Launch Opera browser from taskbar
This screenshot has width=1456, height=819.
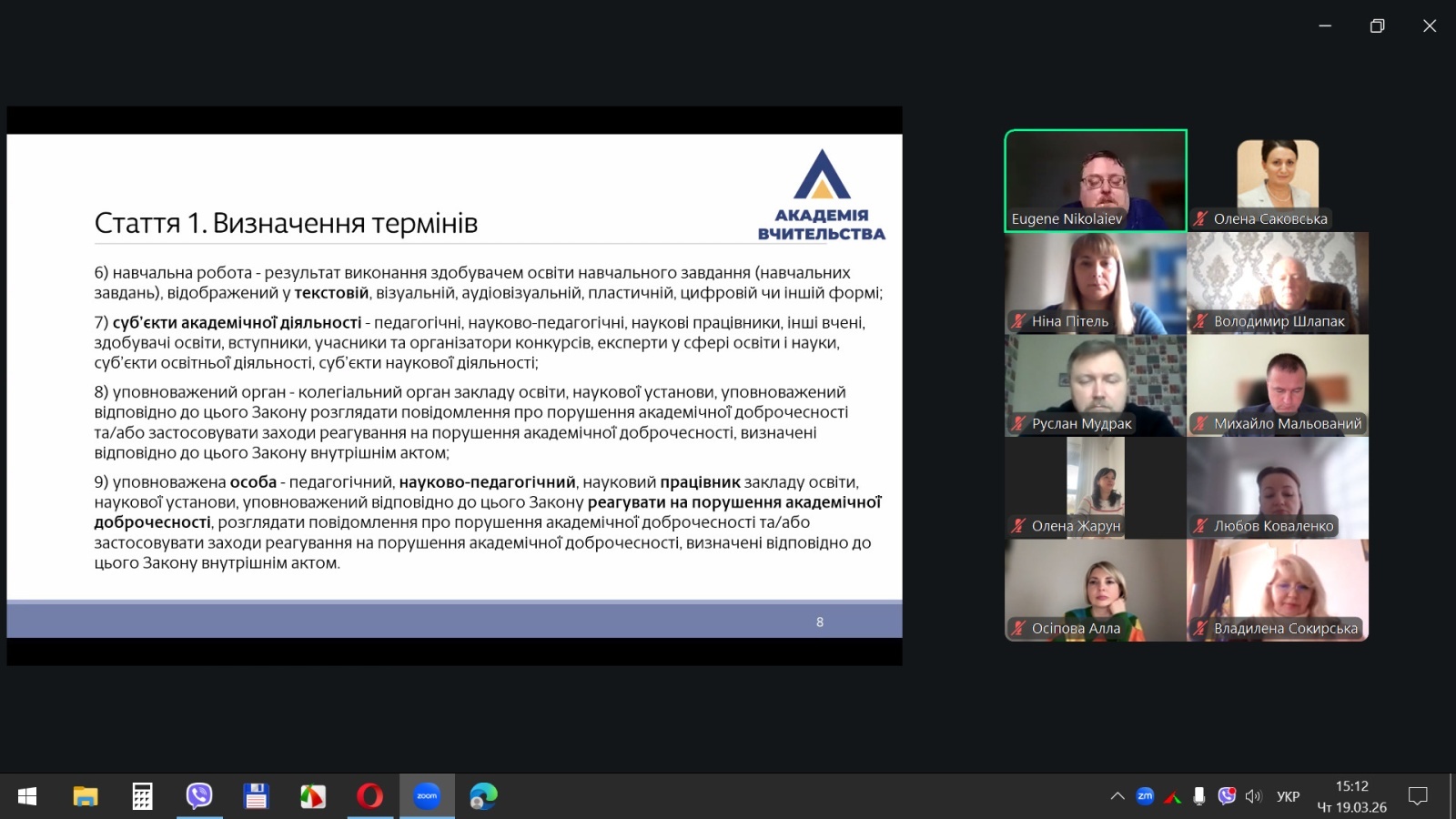[x=369, y=796]
